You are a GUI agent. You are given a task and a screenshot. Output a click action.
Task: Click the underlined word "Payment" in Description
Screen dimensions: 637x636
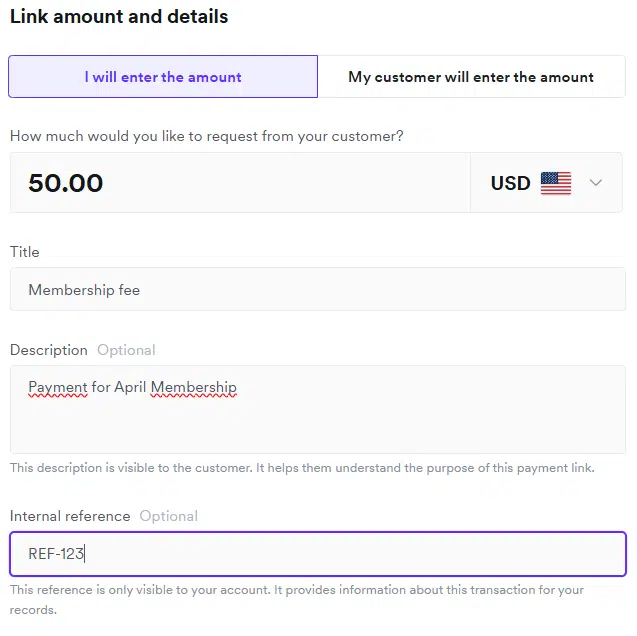58,387
